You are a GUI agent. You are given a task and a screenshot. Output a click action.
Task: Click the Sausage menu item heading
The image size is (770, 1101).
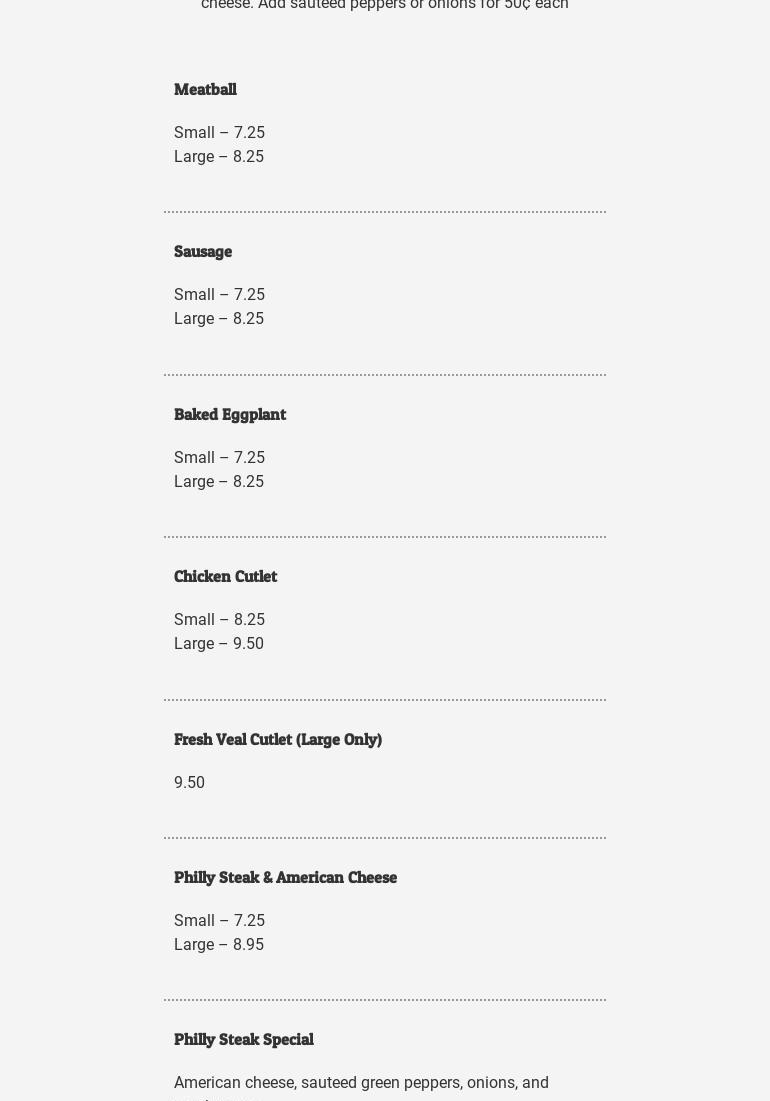click(x=203, y=251)
